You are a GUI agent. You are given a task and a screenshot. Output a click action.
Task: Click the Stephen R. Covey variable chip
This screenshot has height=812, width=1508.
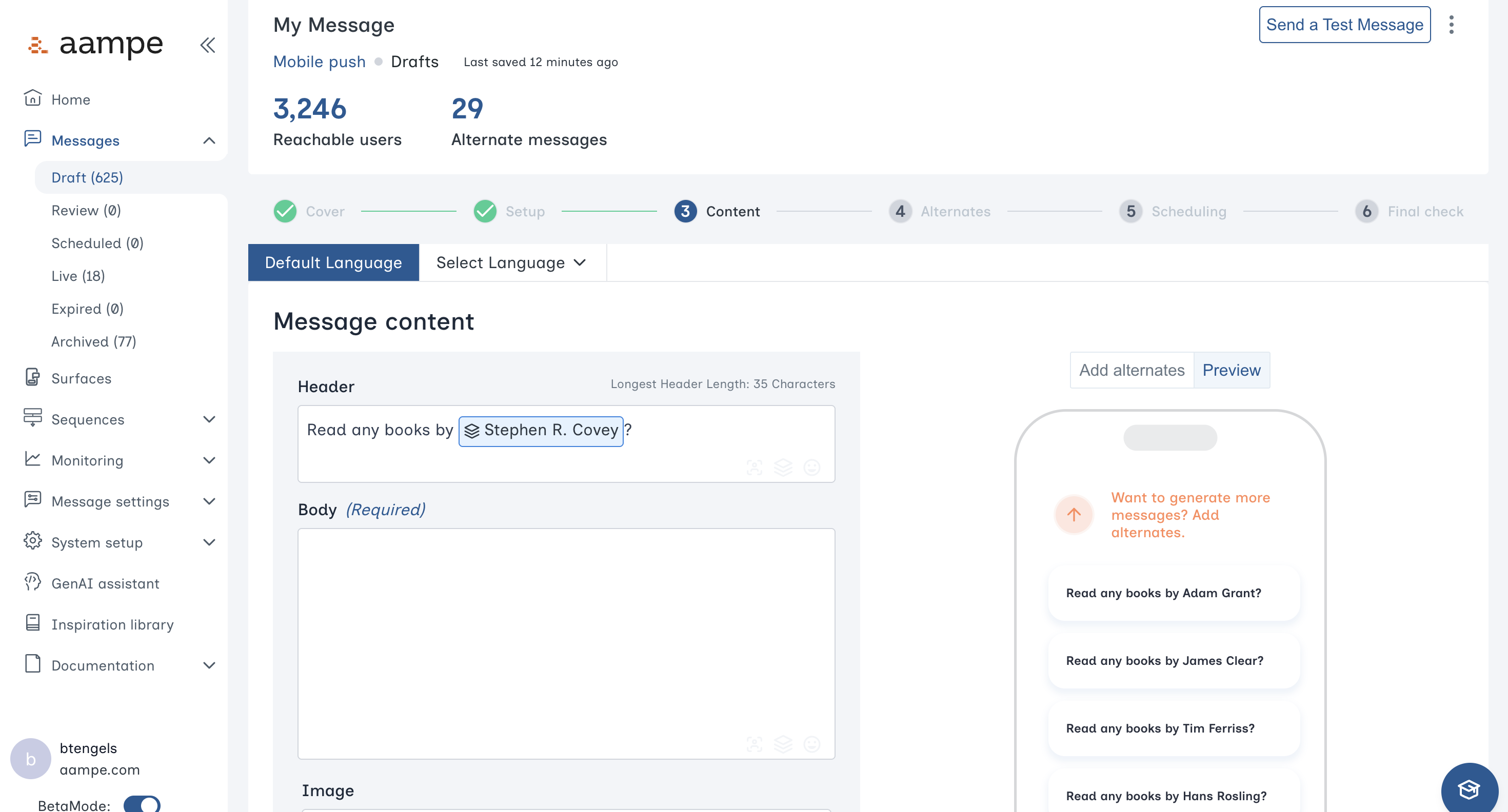(x=541, y=431)
